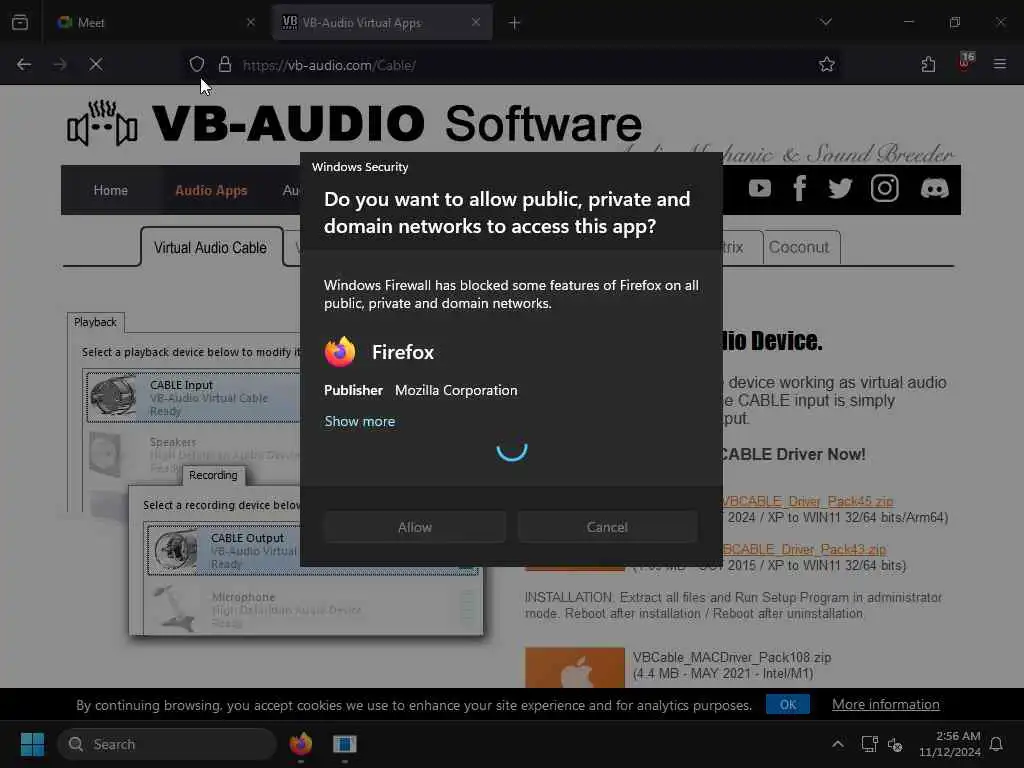Click the Playback tab in screenshot image
The width and height of the screenshot is (1024, 768).
pyautogui.click(x=95, y=322)
